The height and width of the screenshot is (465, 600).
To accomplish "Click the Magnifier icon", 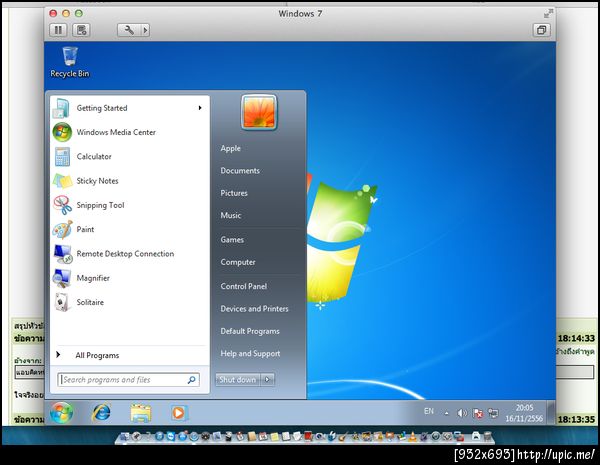I will point(62,278).
